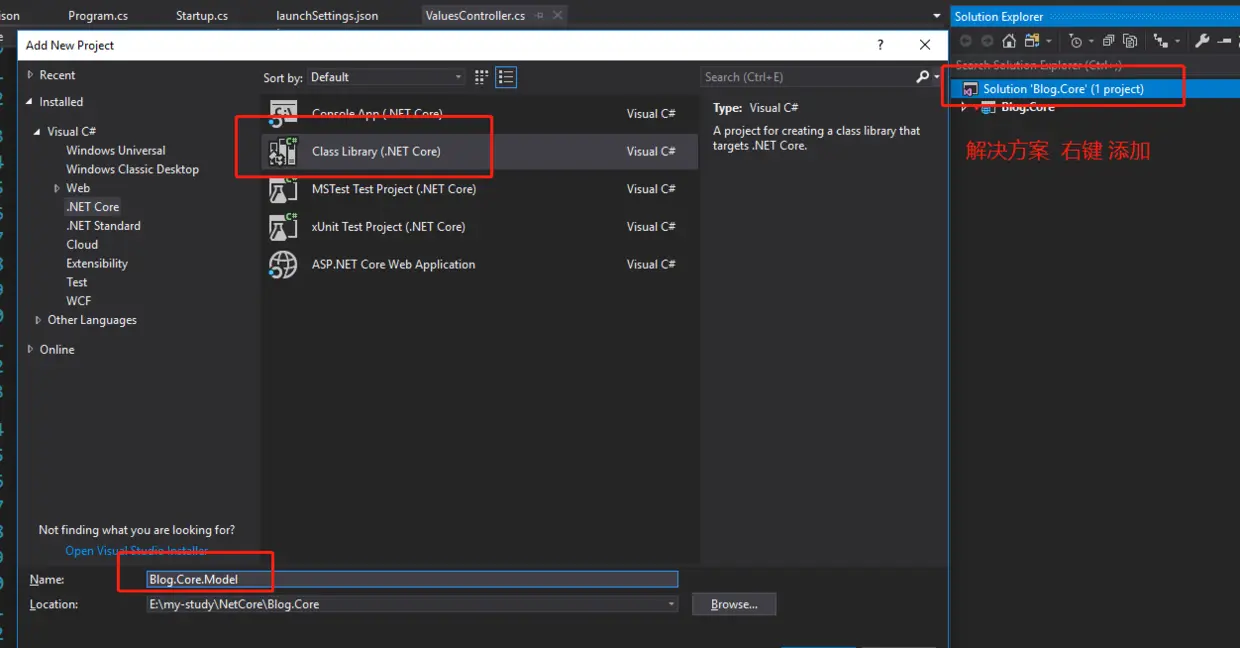Click the Collapse All icon in Solution Explorer
This screenshot has width=1240, height=648.
point(1108,41)
